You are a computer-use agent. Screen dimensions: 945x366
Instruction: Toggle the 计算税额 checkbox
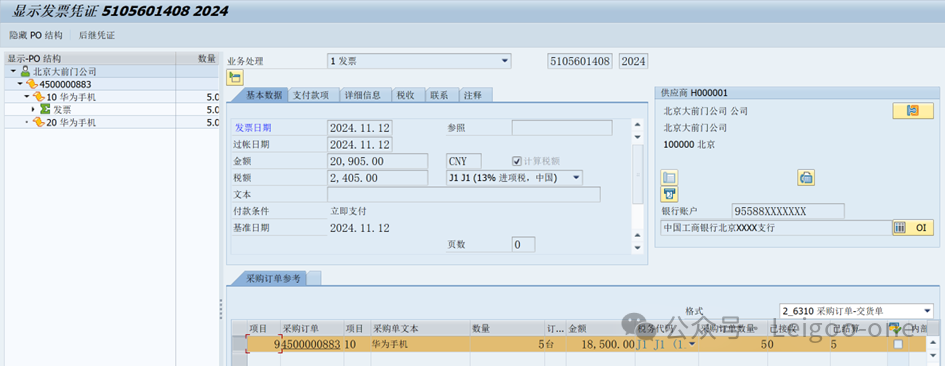516,161
